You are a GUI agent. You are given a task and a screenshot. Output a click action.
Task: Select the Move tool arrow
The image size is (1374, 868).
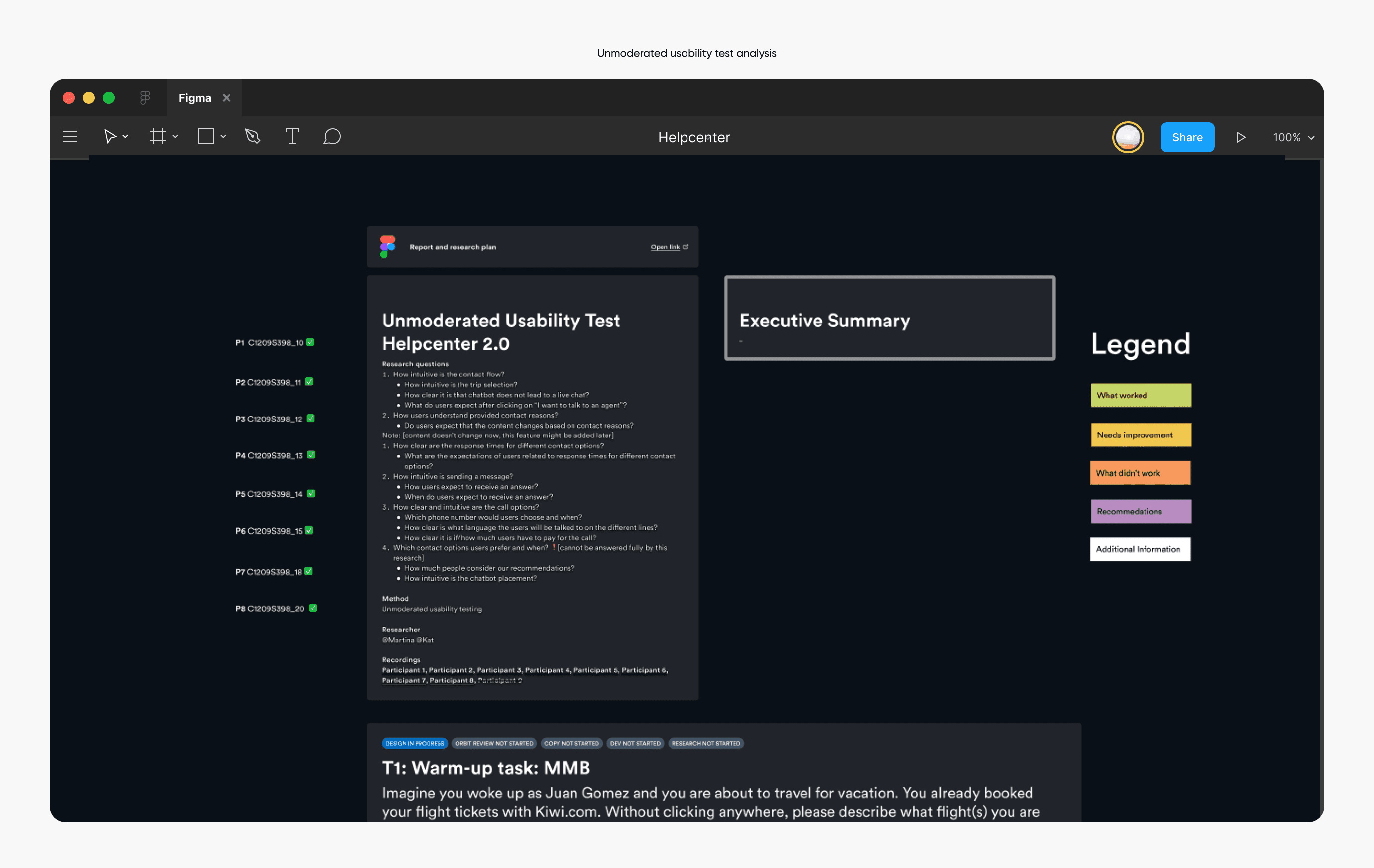[x=109, y=137]
